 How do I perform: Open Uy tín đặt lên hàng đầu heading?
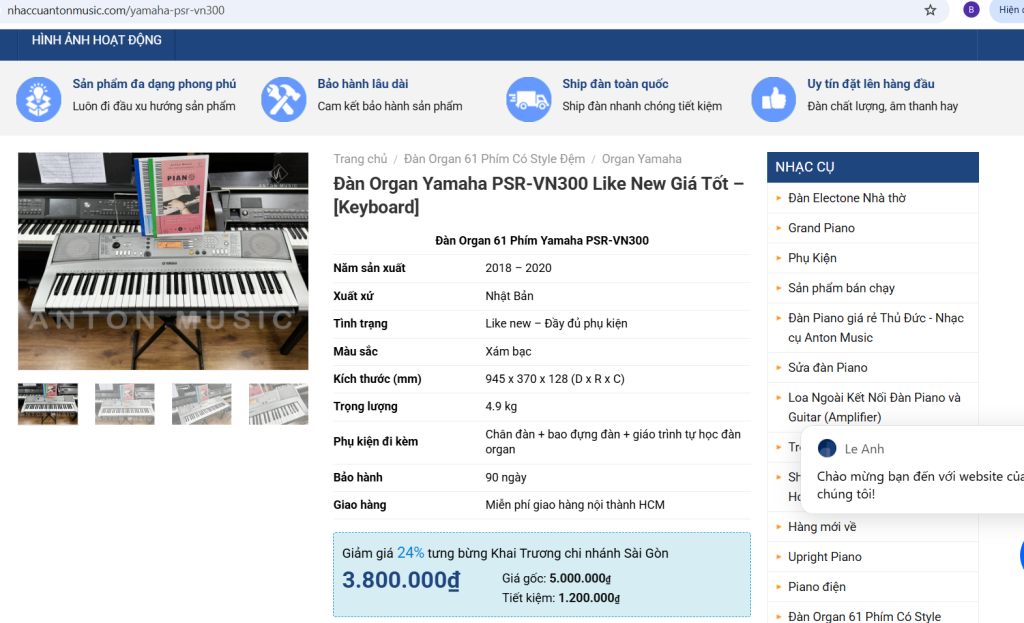871,84
